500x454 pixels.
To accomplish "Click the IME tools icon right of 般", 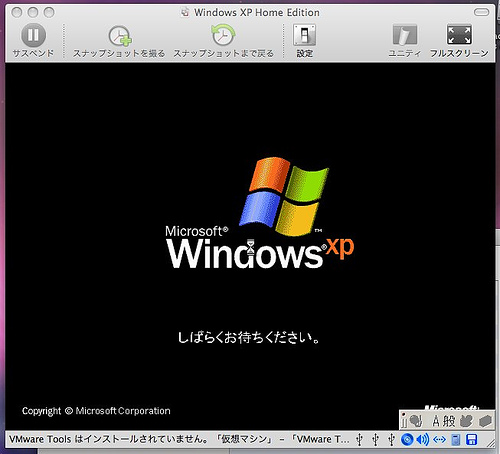I will [x=466, y=421].
